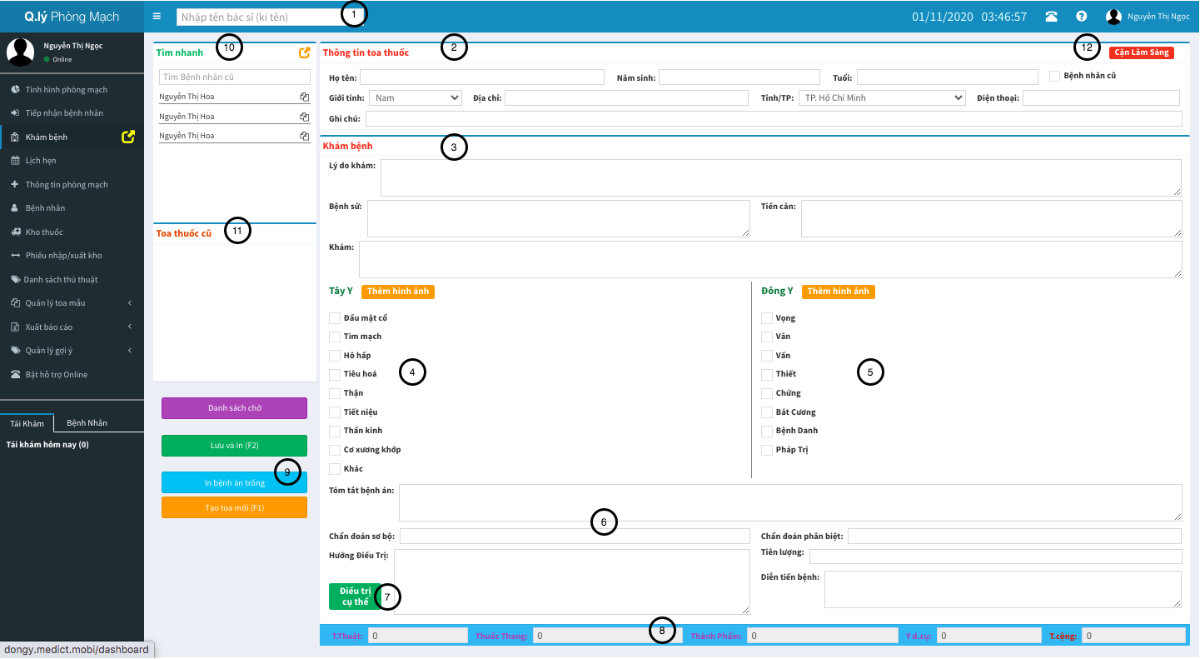Open the hotline phone icon in header
This screenshot has width=1200, height=659.
[x=1051, y=16]
